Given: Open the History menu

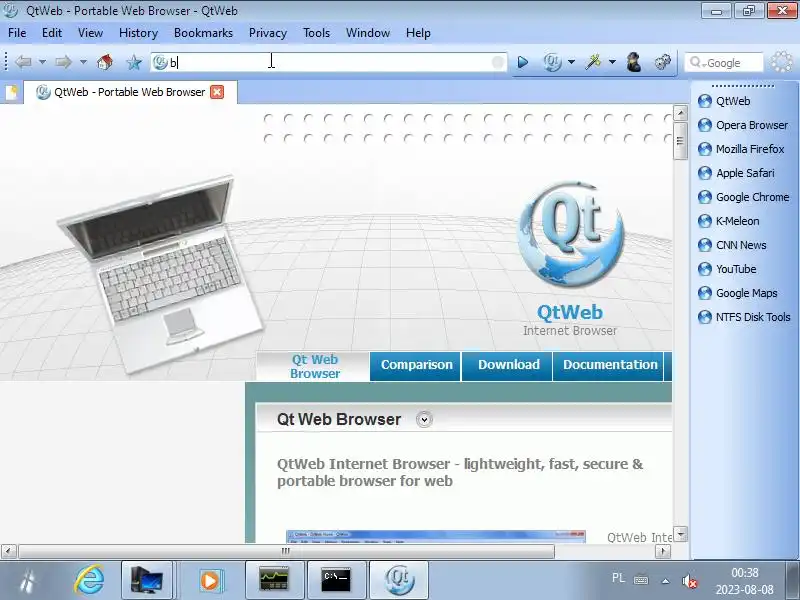Looking at the screenshot, I should 138,33.
